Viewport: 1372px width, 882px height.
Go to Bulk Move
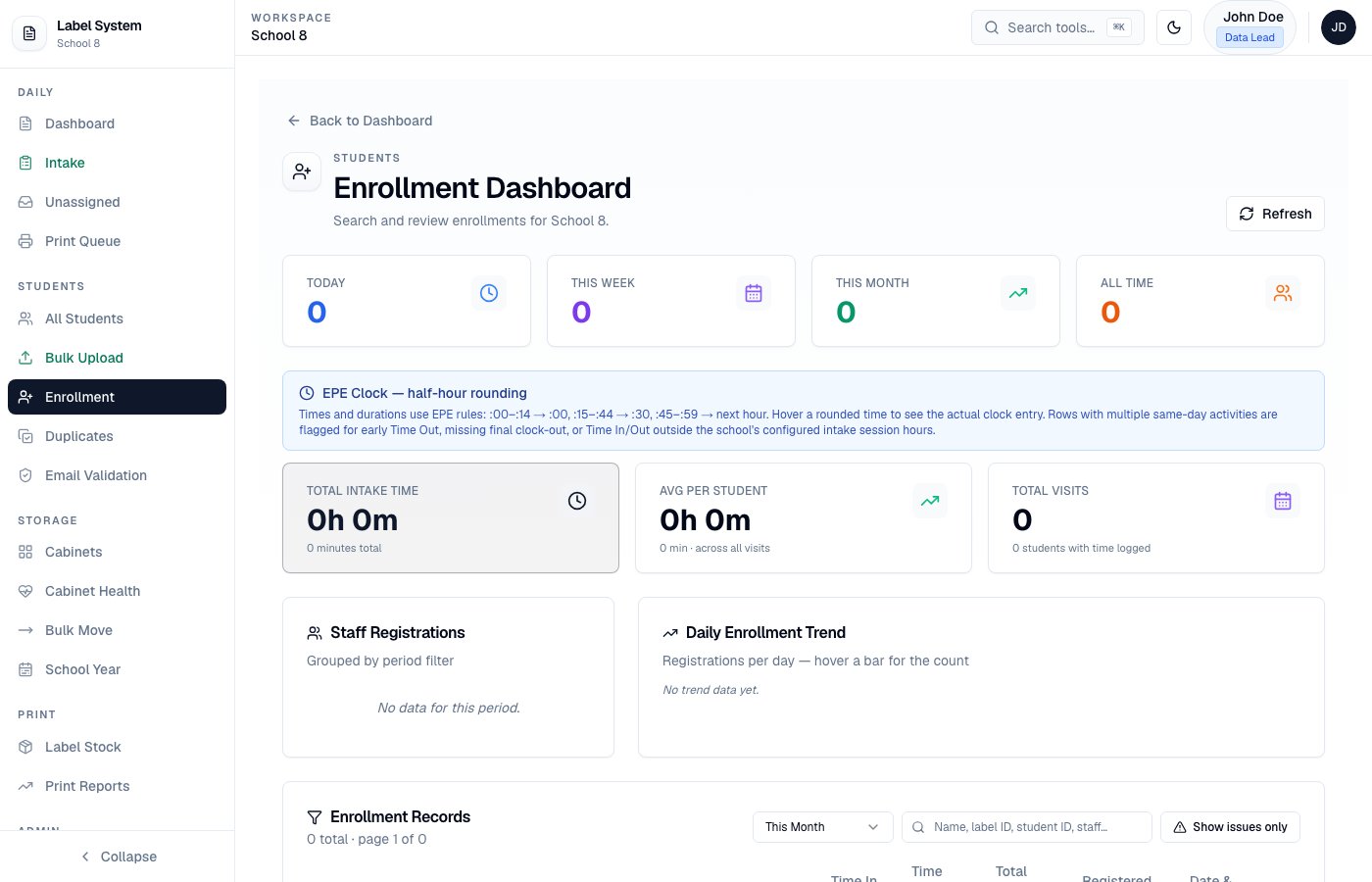point(117,630)
